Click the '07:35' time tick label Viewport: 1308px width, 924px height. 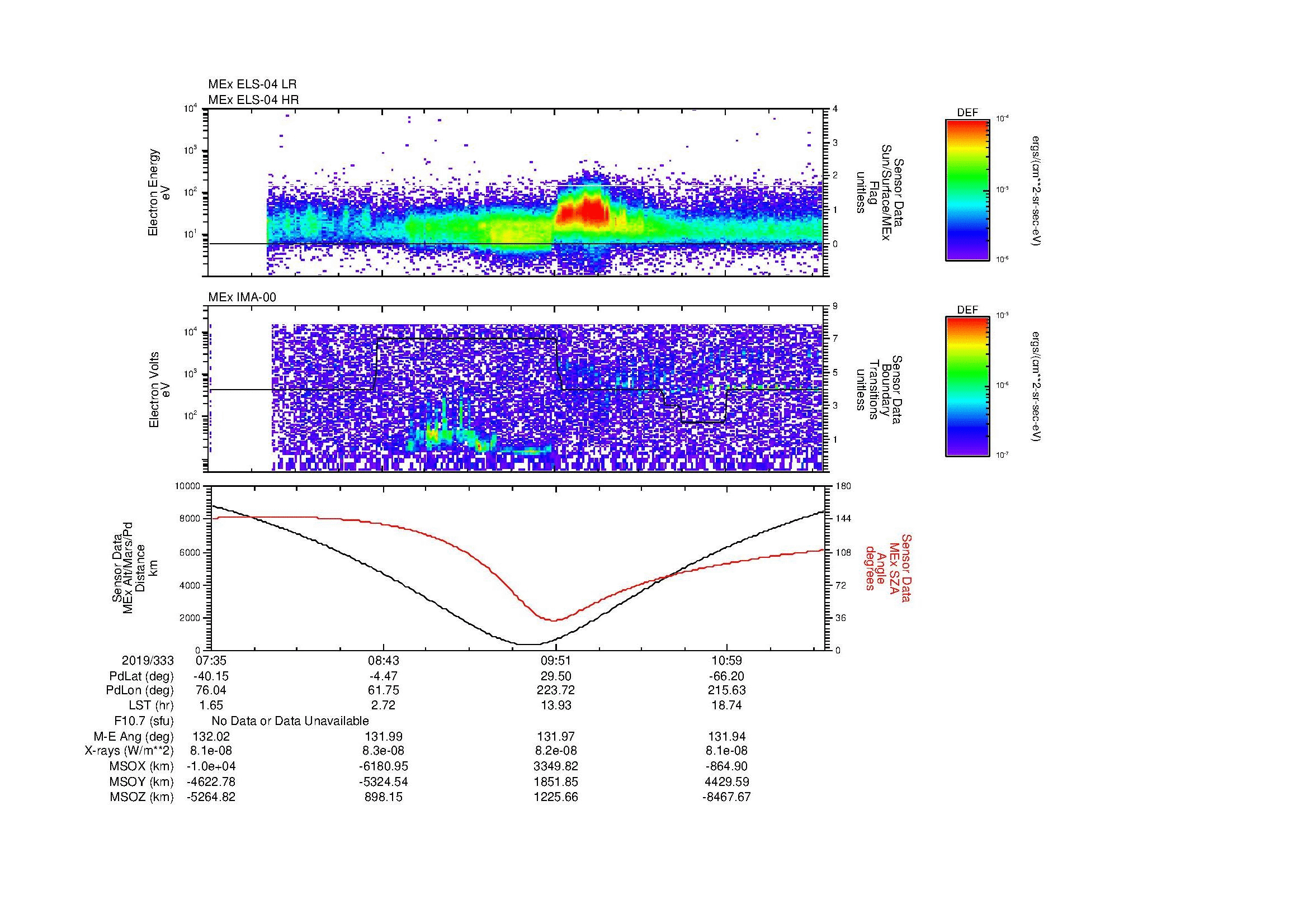point(211,660)
